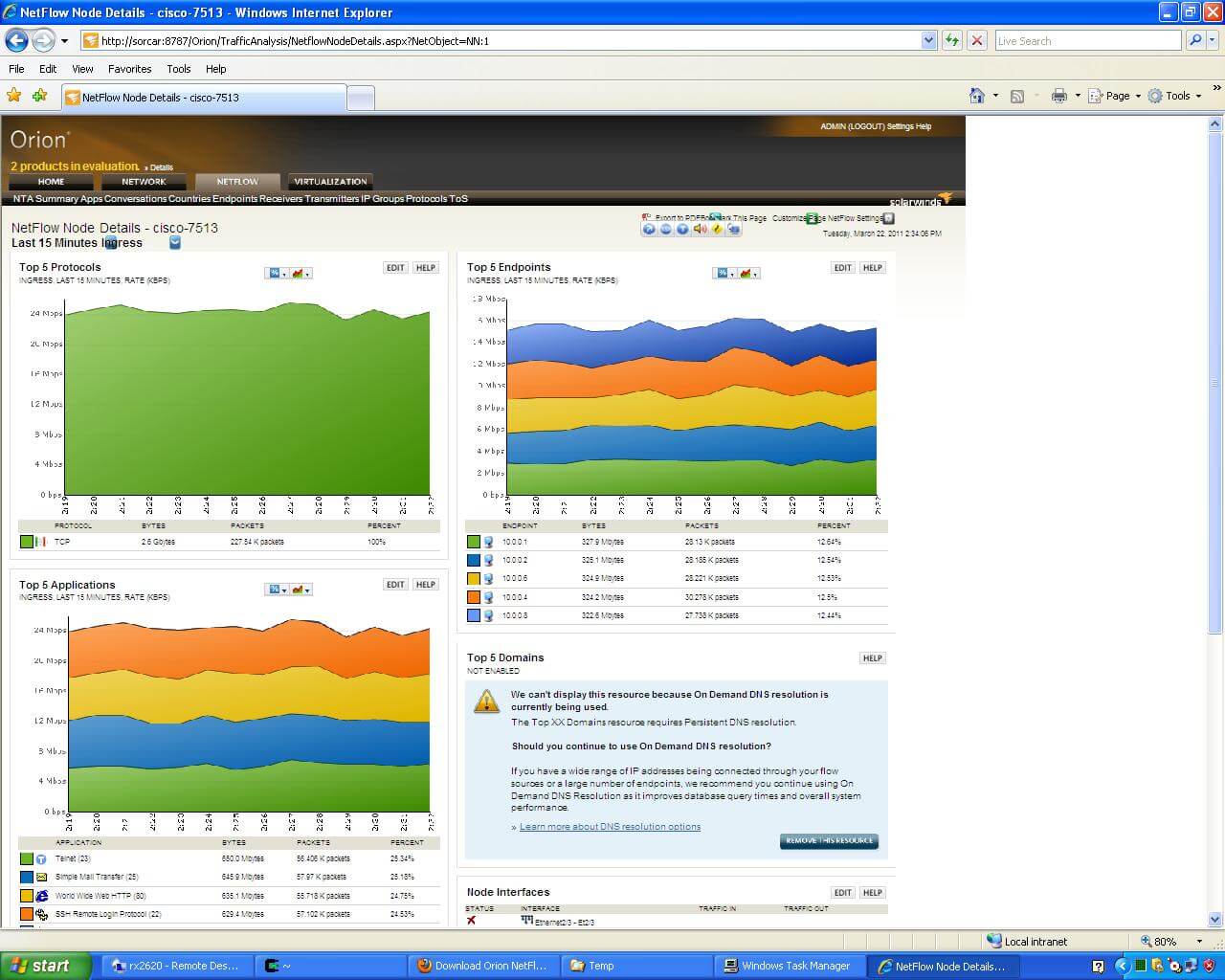Switch to the NETWORK tab in Orion
Screen dimensions: 1225x980
pos(144,181)
